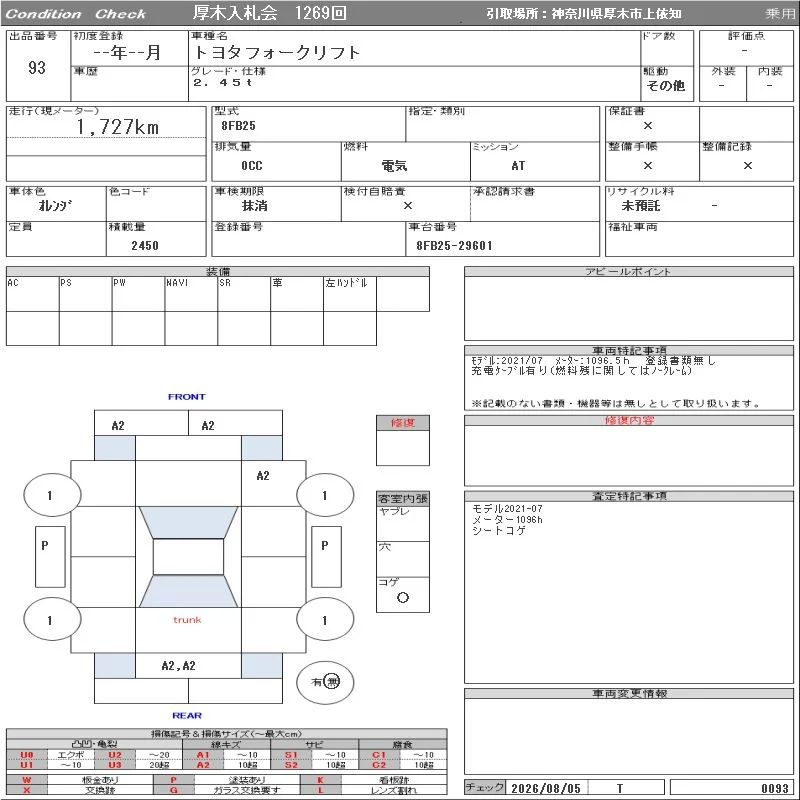Click the 革 leather equipment cell
Viewport: 800px width, 800px height.
point(297,294)
